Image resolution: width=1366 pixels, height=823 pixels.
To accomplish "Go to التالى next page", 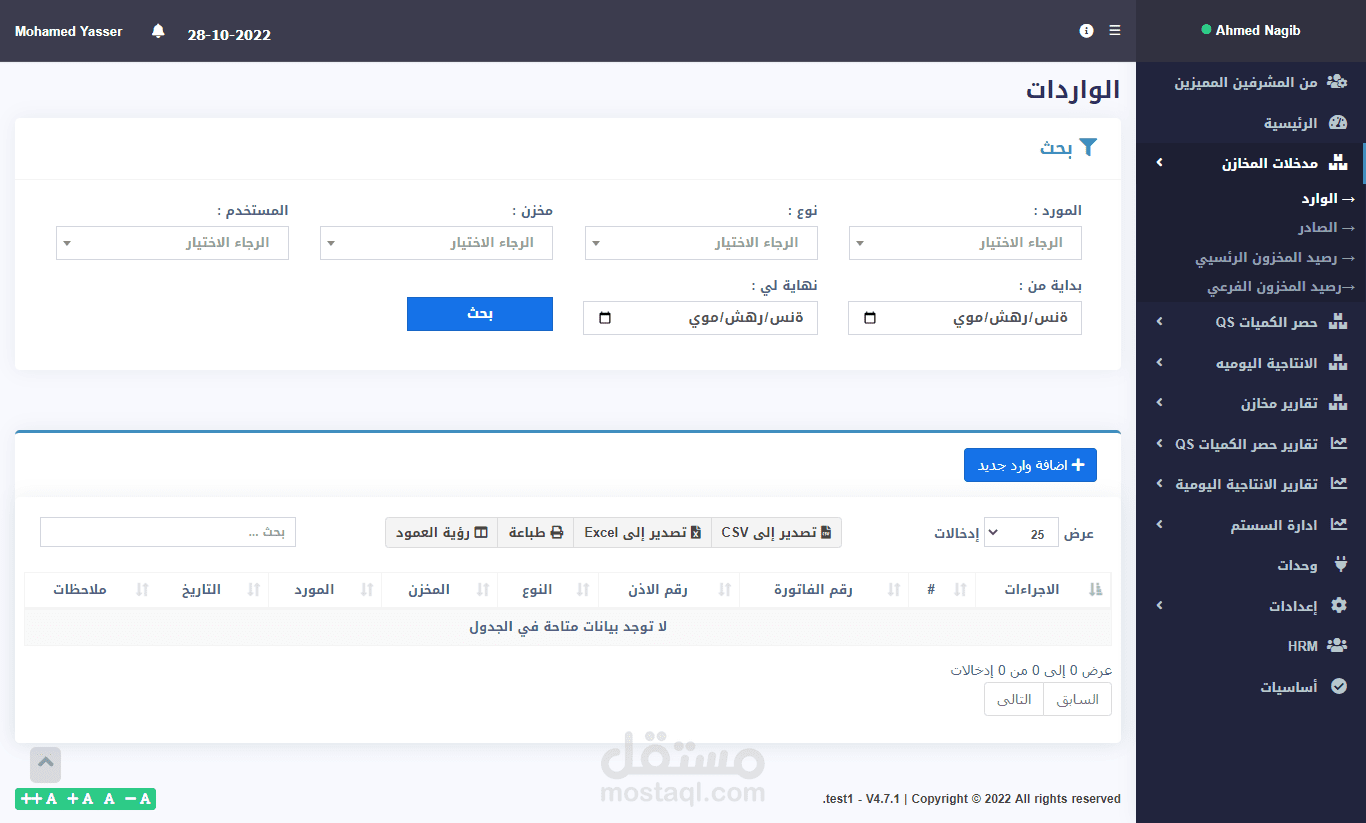I will (x=1014, y=700).
